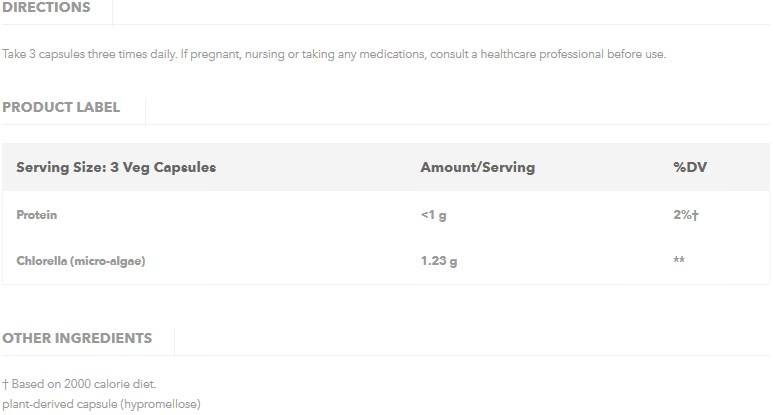Screen dimensions: 773x415
Task: Click the word 'medications' in directions
Action: (x=391, y=54)
